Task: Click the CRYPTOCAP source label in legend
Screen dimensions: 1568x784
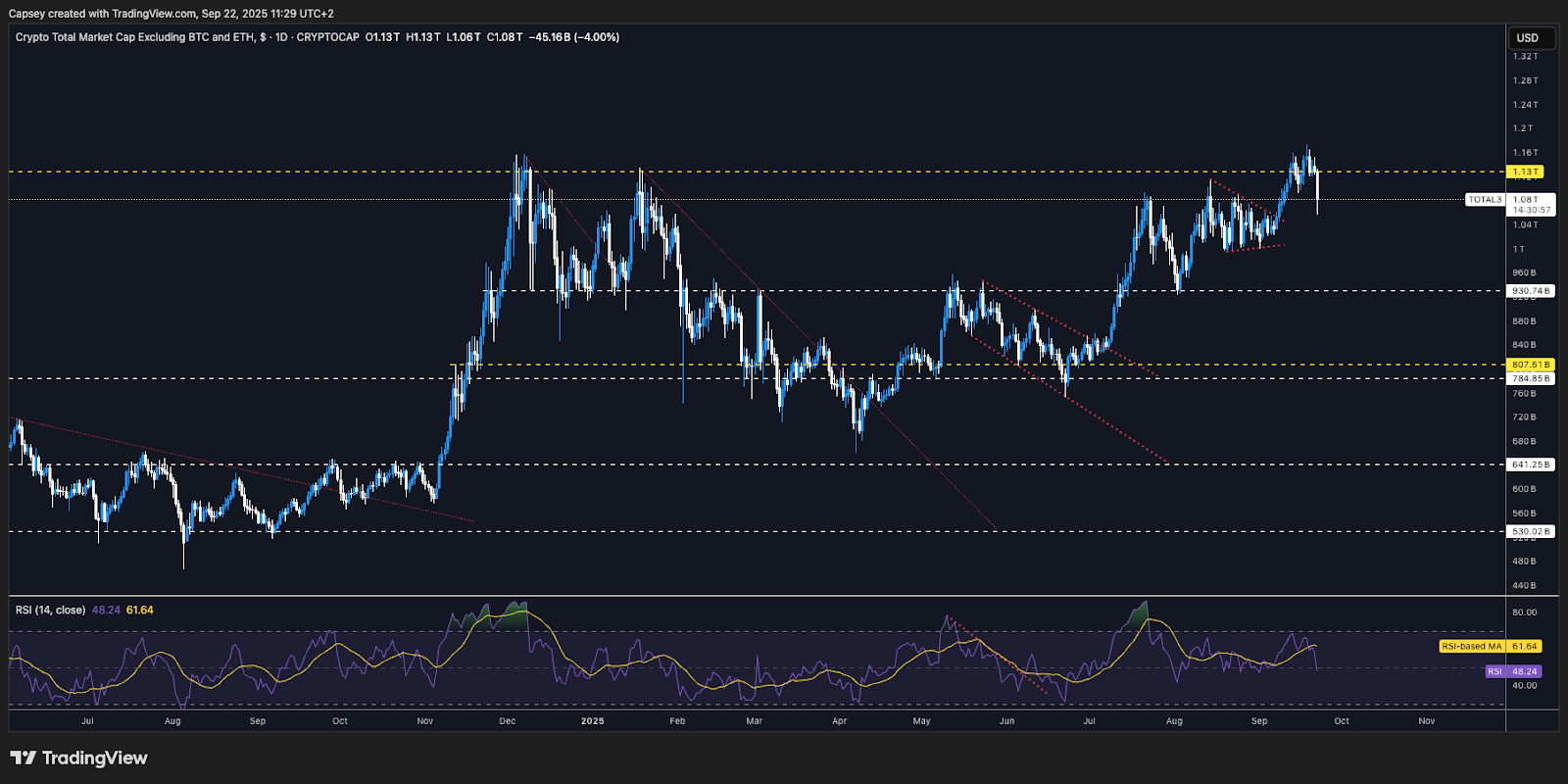Action: coord(328,37)
